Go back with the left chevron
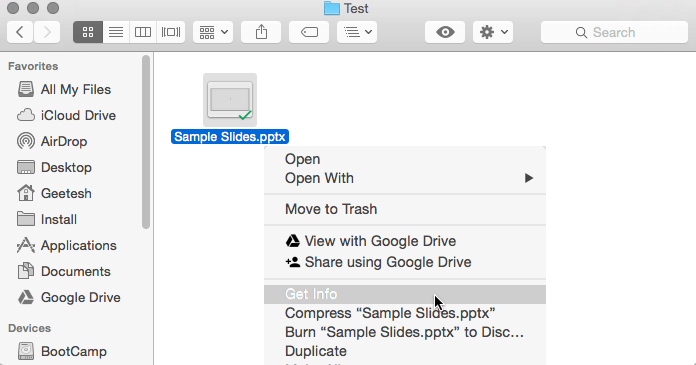Image resolution: width=696 pixels, height=365 pixels. (x=20, y=32)
